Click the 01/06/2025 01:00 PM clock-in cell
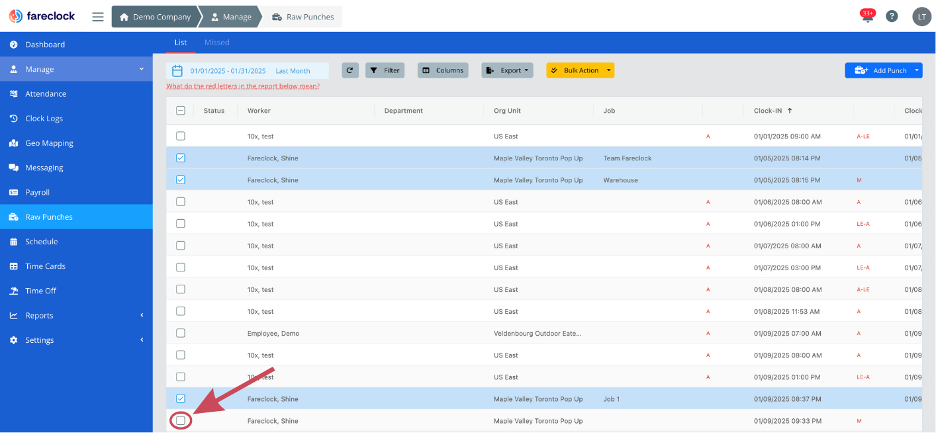936x434 pixels. click(787, 224)
